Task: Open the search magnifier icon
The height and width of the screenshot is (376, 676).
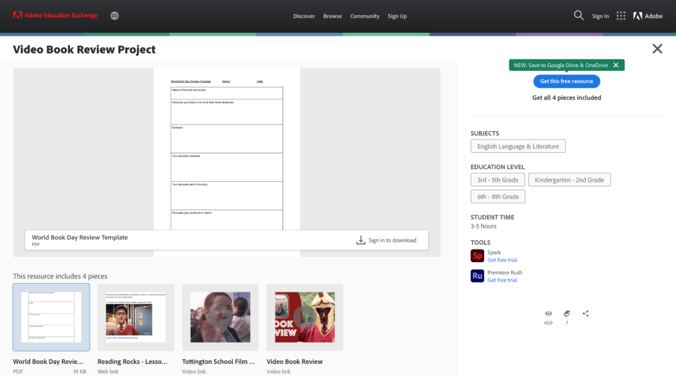Action: coord(579,16)
